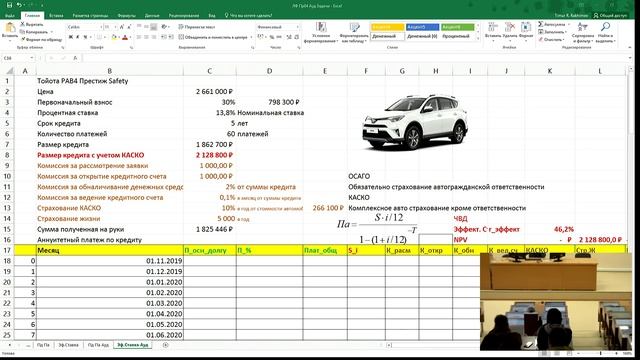Switch to the Данные tab
The width and height of the screenshot is (640, 360).
click(152, 16)
